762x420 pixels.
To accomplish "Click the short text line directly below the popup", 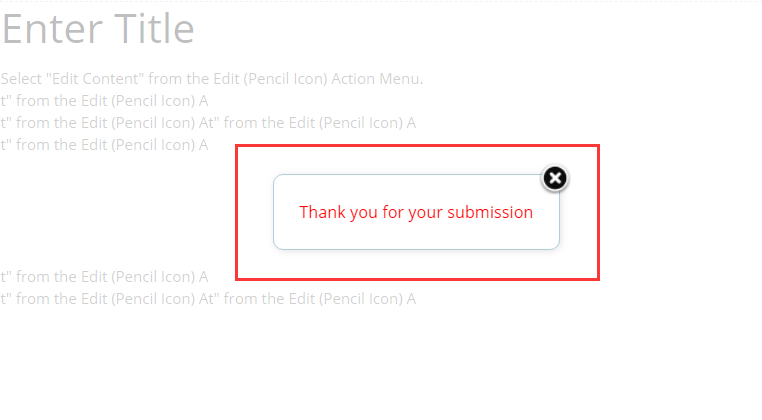I will click(104, 277).
